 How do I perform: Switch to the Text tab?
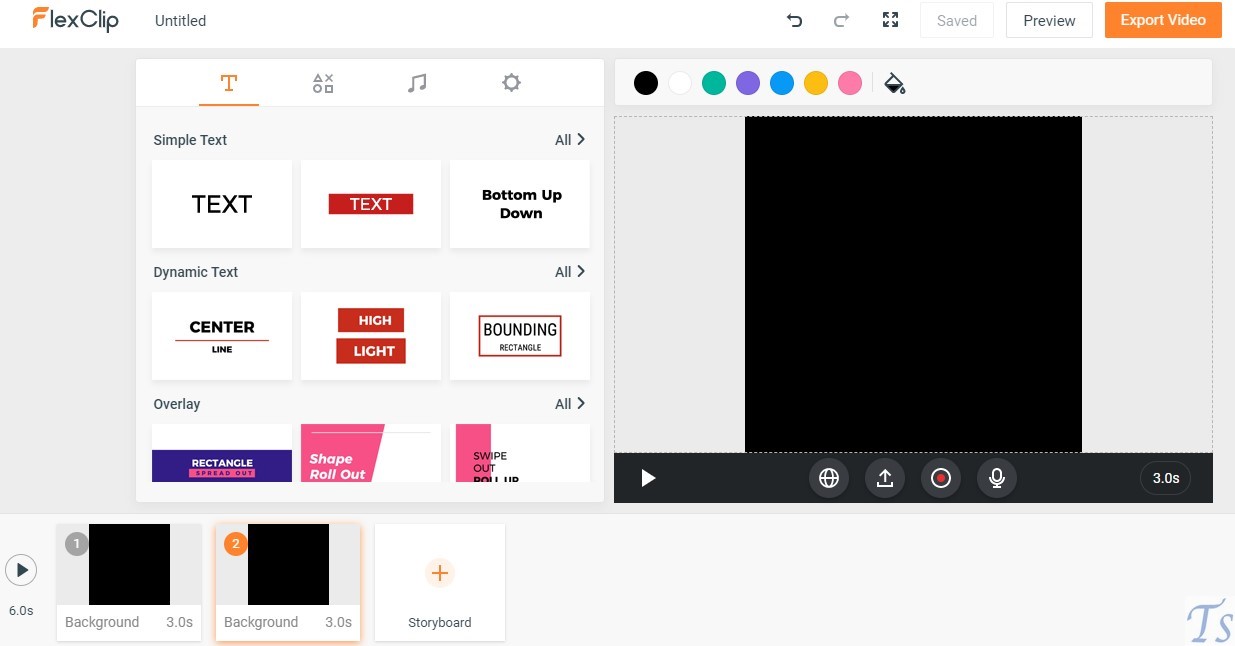point(229,83)
